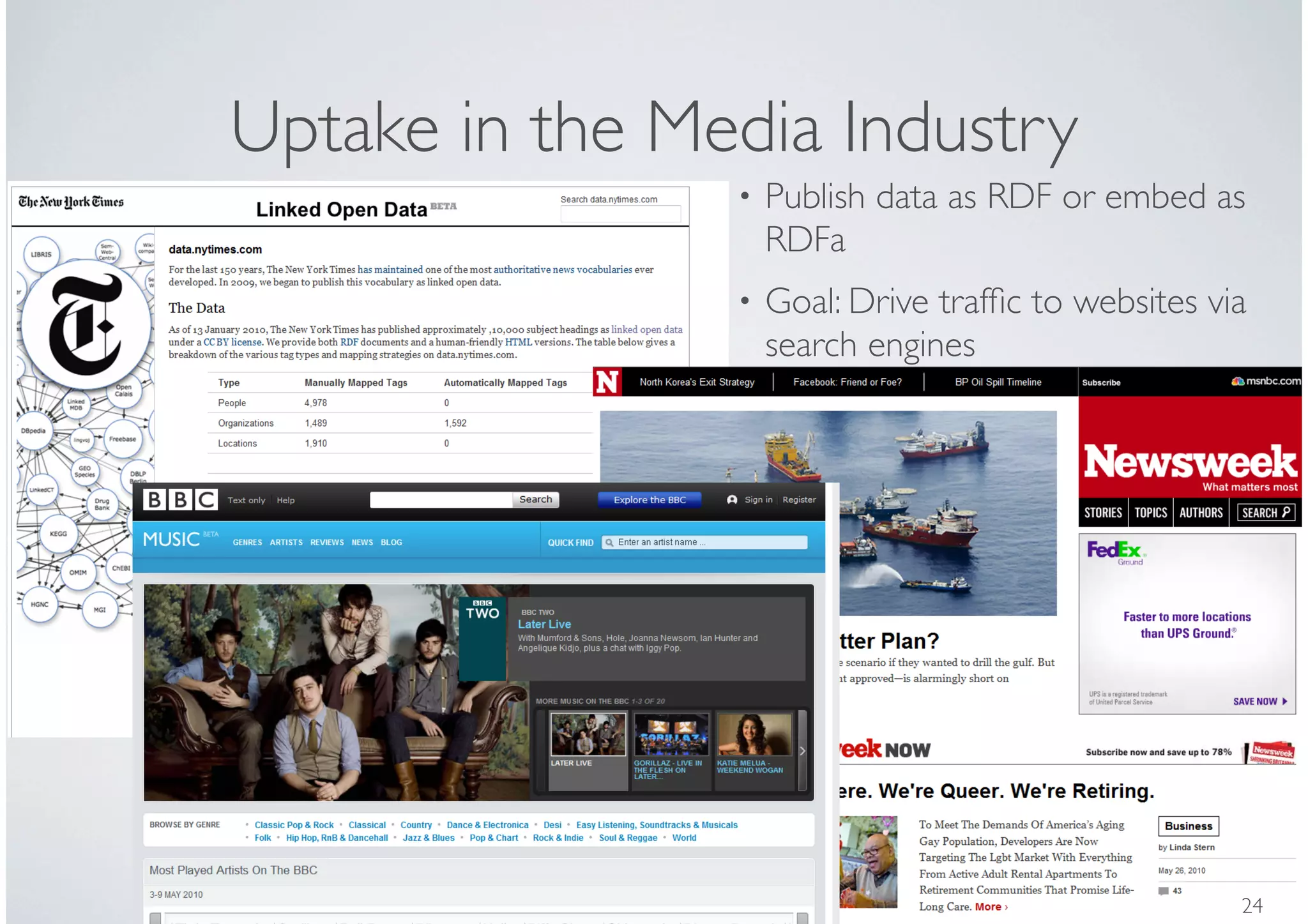Image resolution: width=1308 pixels, height=924 pixels.
Task: Open Newsweek STORIES menu
Action: pos(1103,512)
